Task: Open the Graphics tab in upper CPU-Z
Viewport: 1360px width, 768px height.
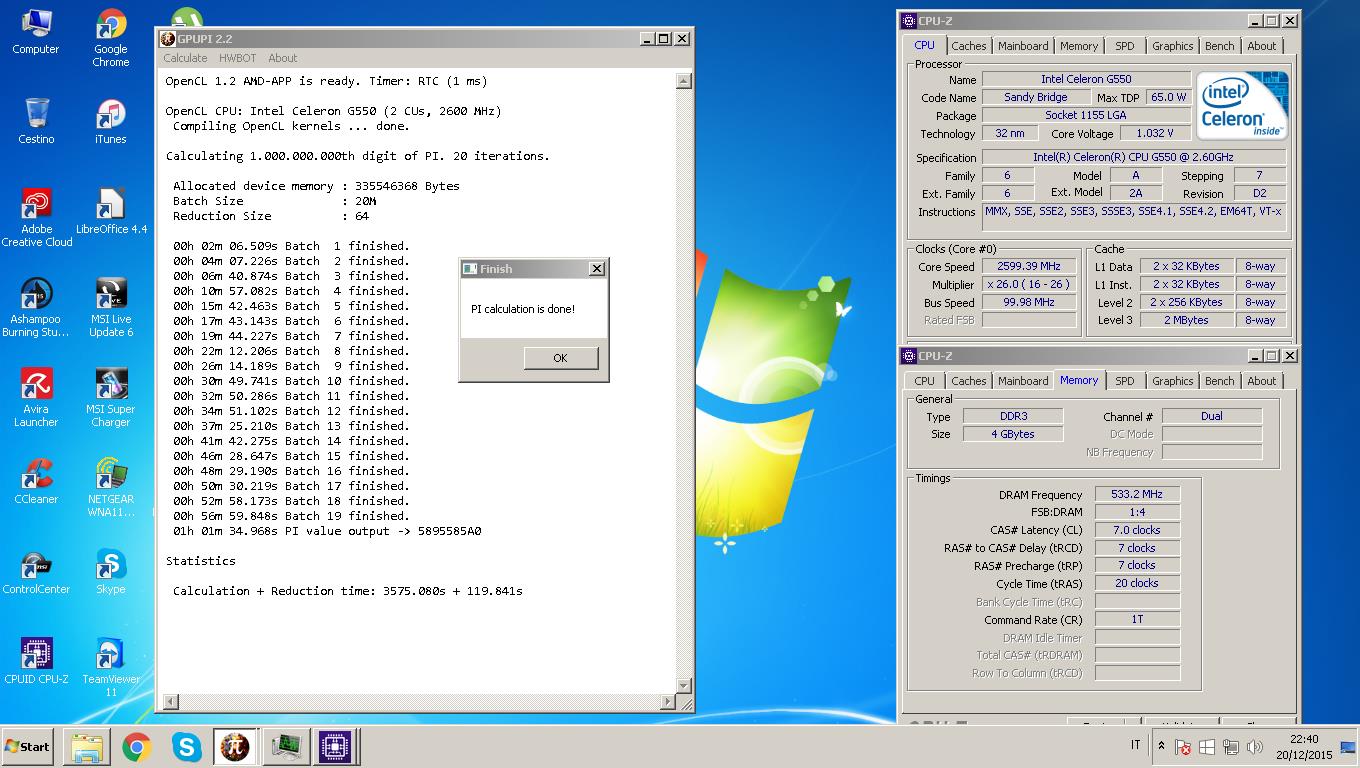Action: tap(1172, 46)
